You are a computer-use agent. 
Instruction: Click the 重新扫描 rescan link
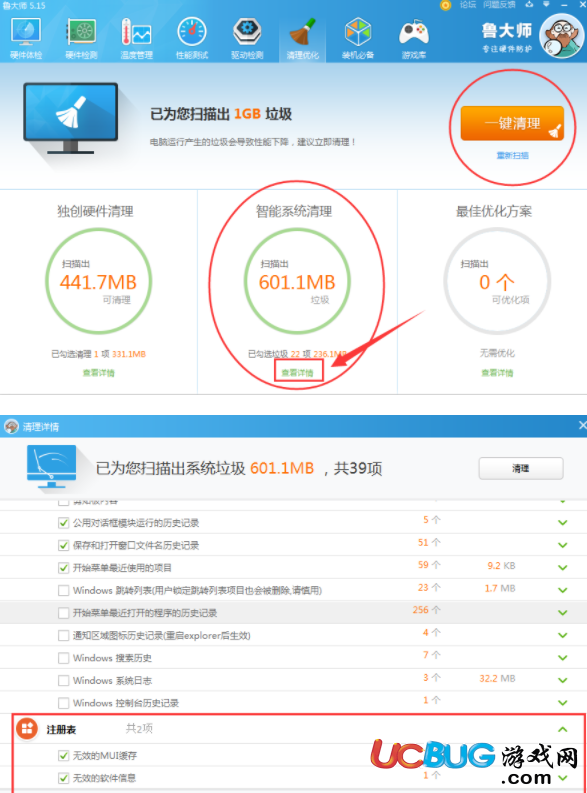point(512,156)
